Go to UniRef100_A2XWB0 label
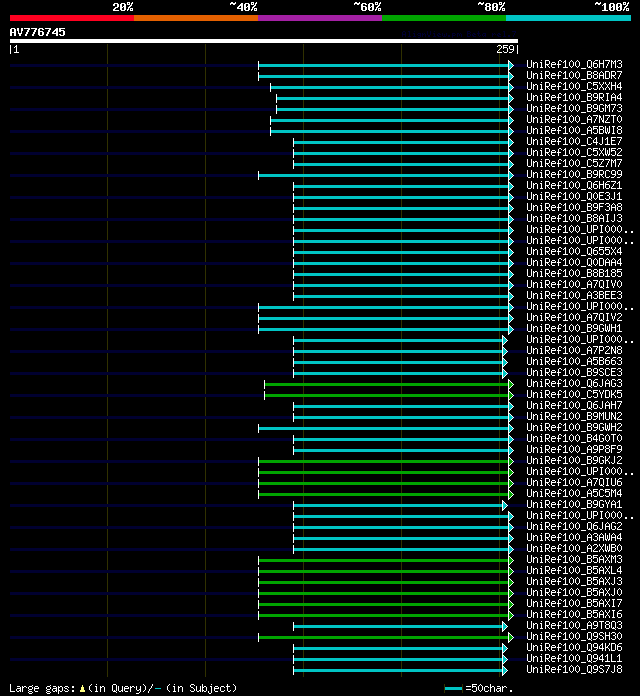Screen dimensions: 640x696 click(x=574, y=548)
